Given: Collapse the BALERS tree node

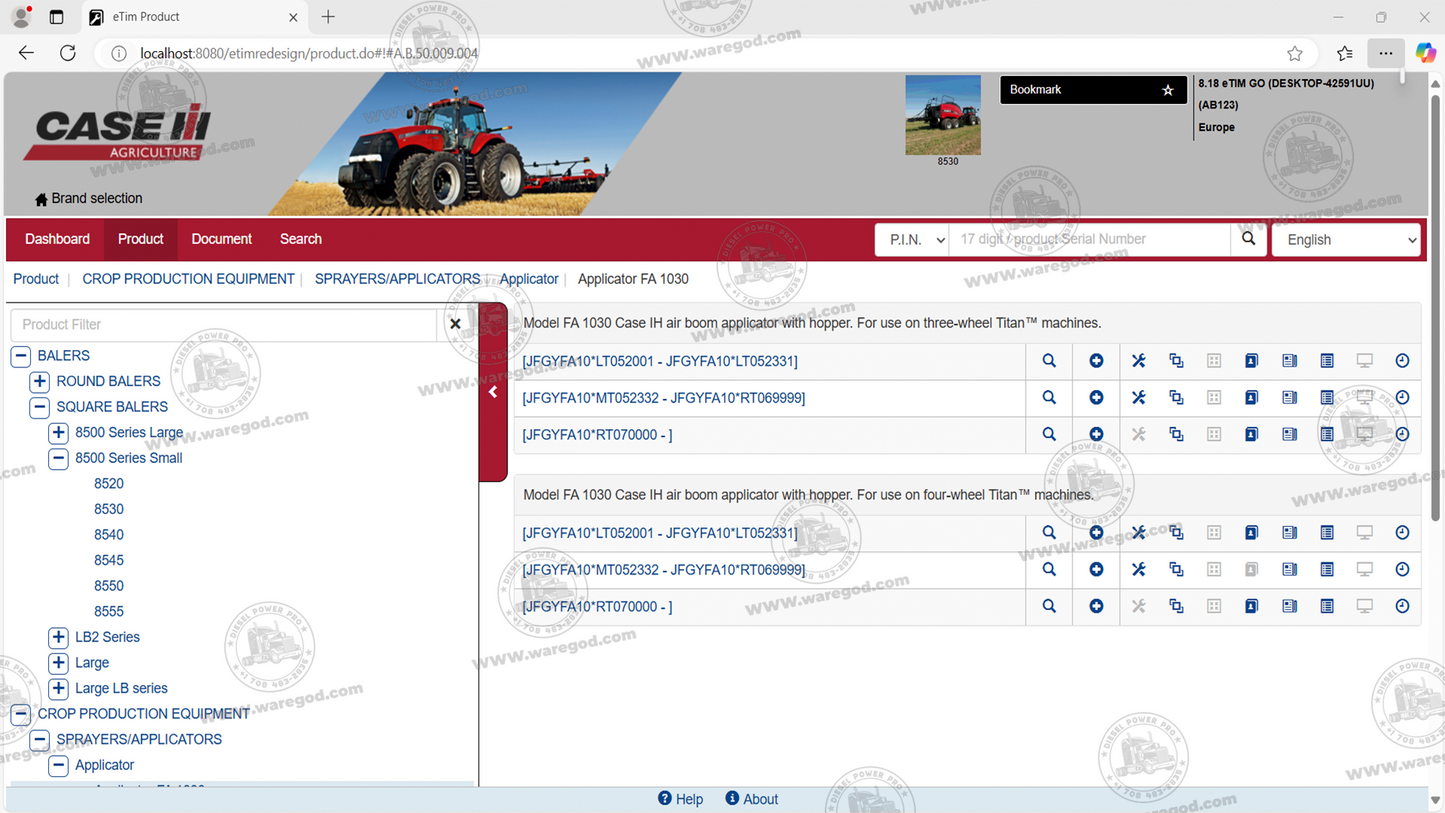Looking at the screenshot, I should 20,356.
